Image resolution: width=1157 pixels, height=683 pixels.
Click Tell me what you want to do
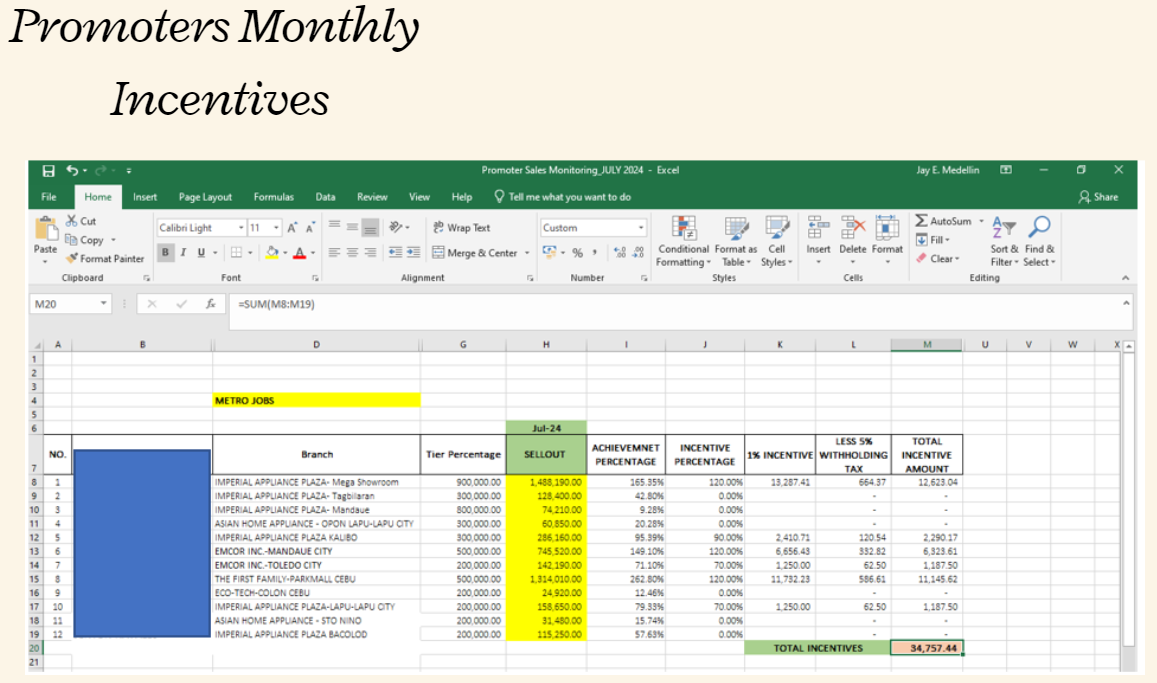click(562, 197)
